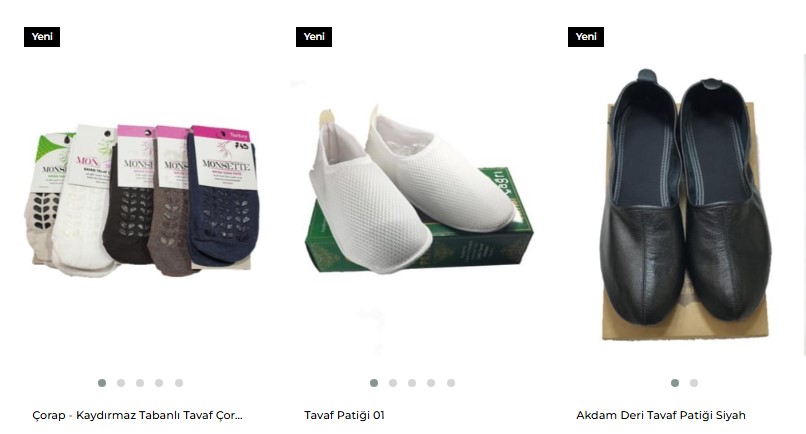Viewport: 806px width, 434px height.
Task: Open the Tavaf Patiği 01 product title
Action: [x=344, y=415]
